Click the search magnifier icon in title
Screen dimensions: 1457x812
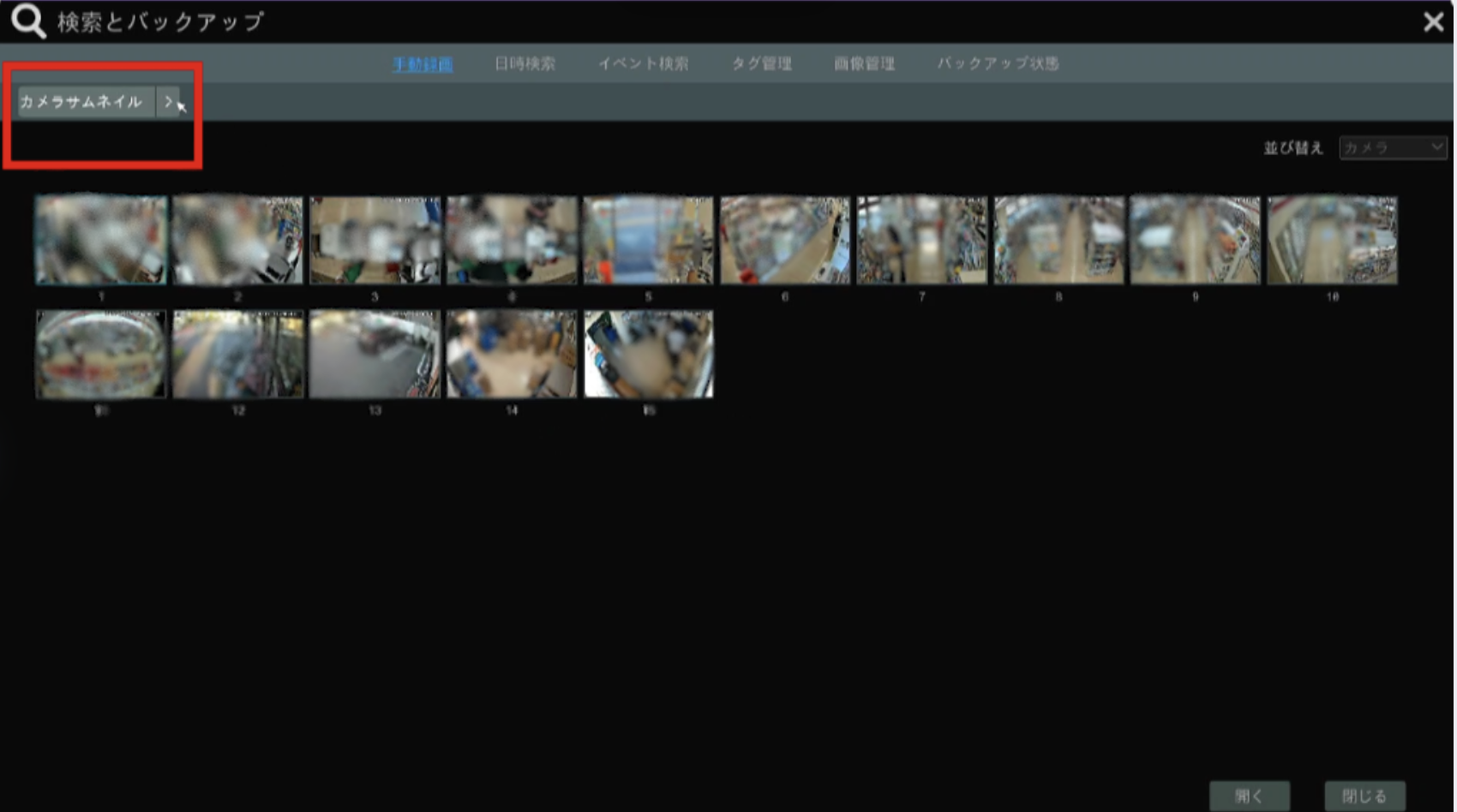[28, 21]
